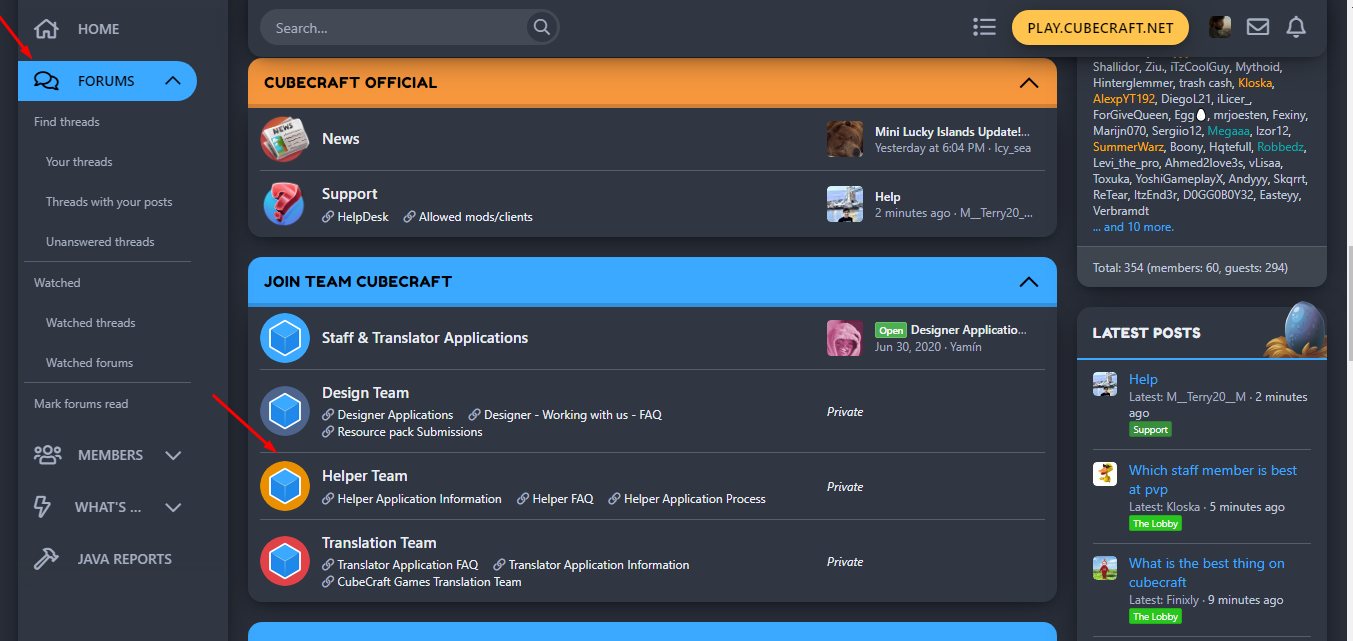This screenshot has width=1353, height=641.
Task: Click the Helper Team orange cube icon
Action: [x=285, y=486]
